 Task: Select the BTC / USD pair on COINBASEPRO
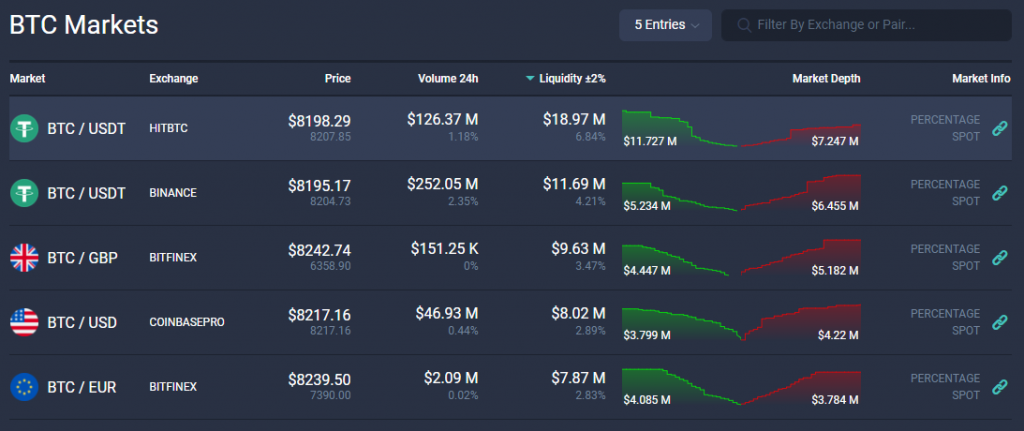(x=82, y=322)
